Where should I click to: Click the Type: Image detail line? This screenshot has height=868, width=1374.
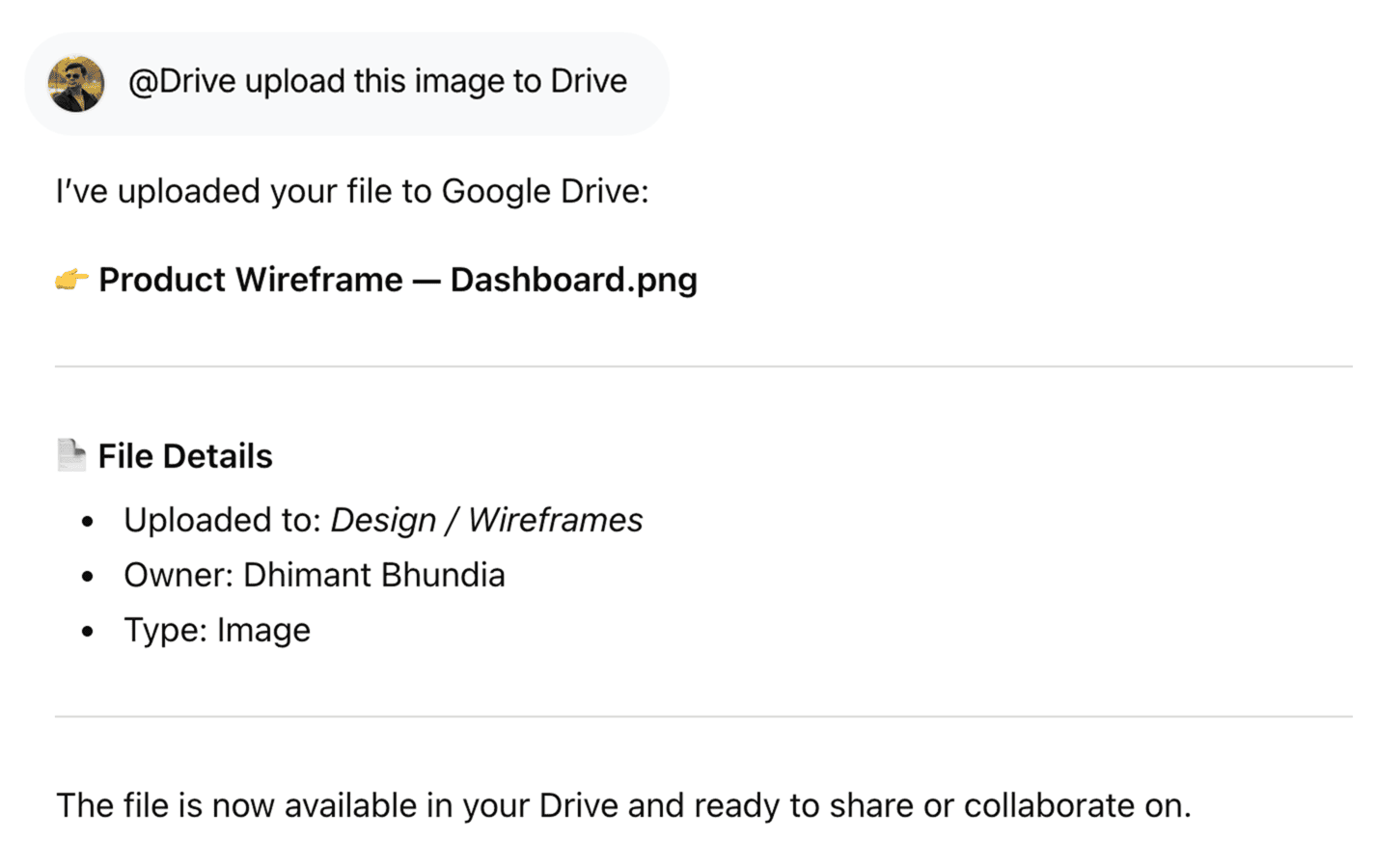point(216,630)
